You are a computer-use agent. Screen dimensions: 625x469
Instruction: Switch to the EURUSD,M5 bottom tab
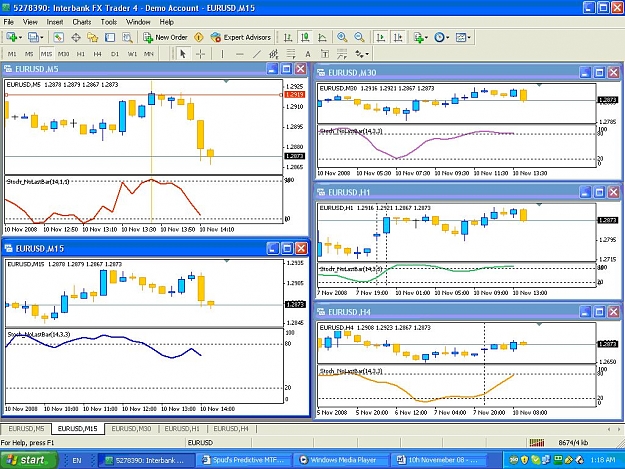click(26, 429)
